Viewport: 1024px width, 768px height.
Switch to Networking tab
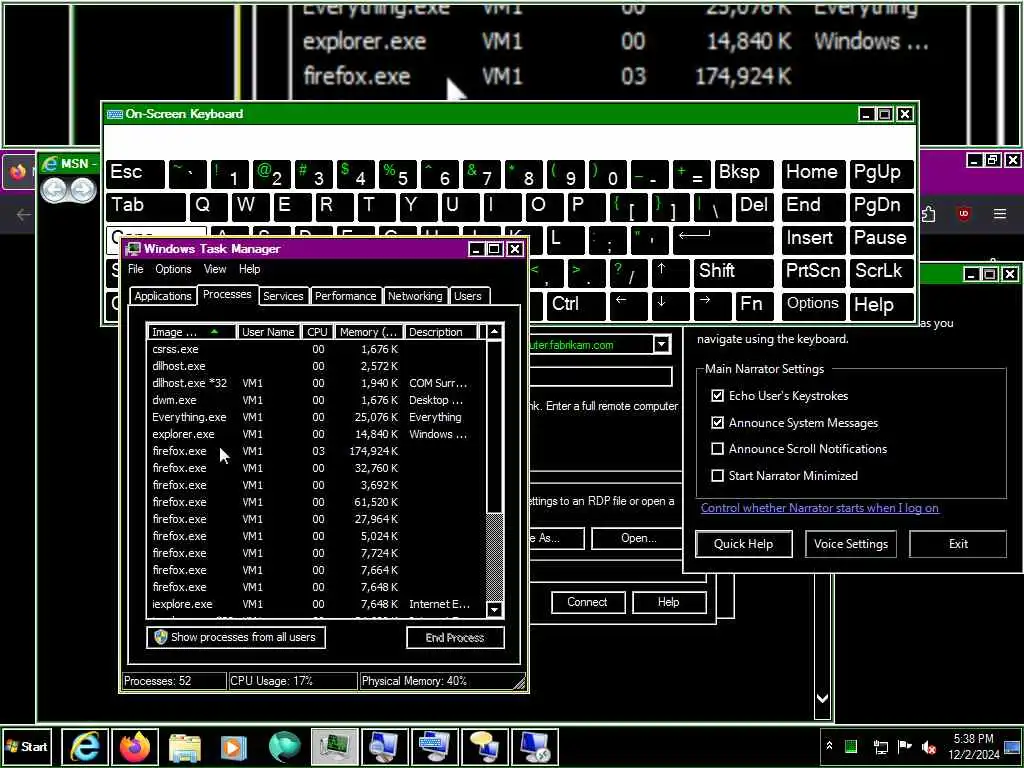(x=415, y=296)
